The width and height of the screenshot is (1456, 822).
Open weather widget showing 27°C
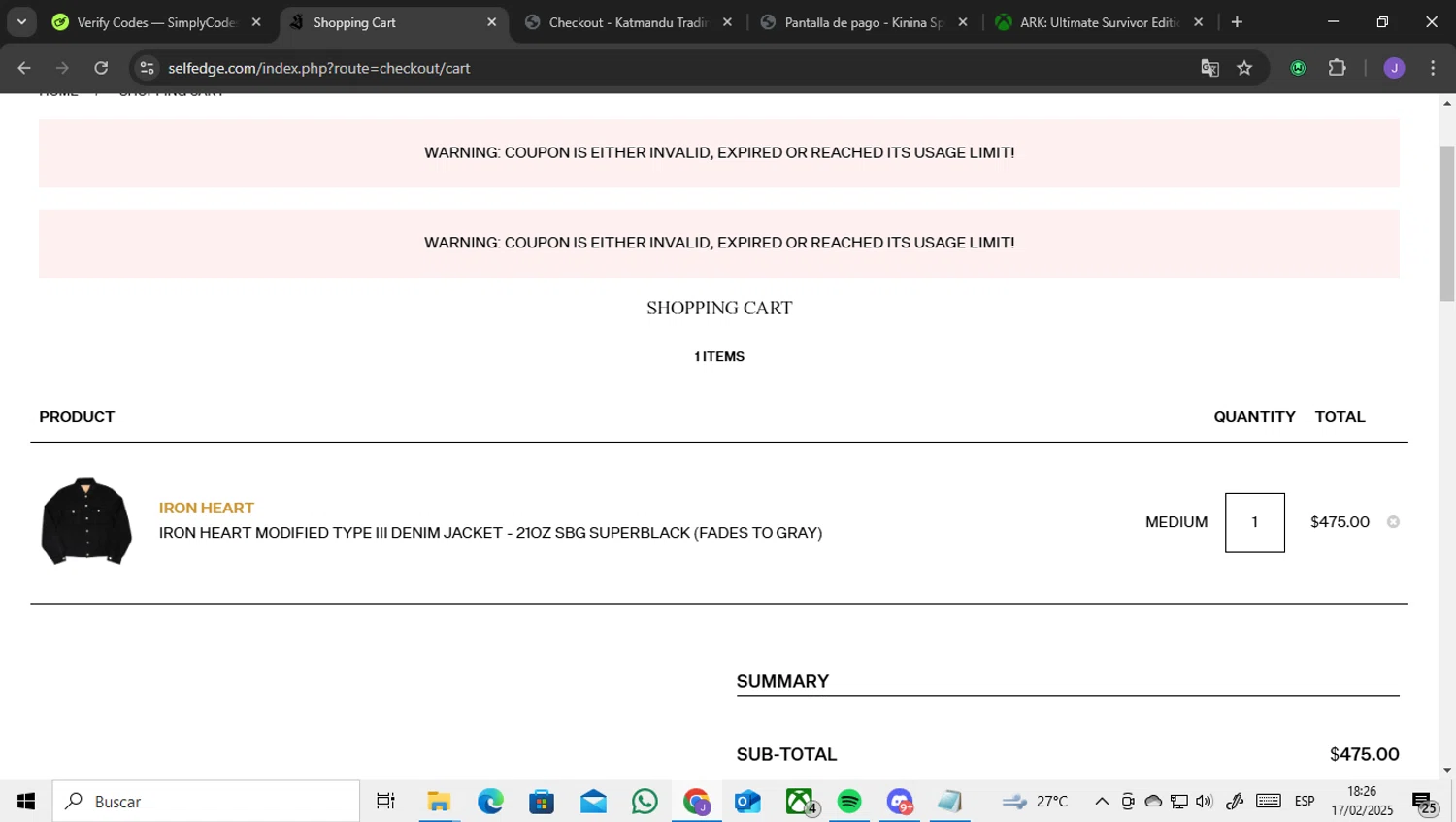1035,802
